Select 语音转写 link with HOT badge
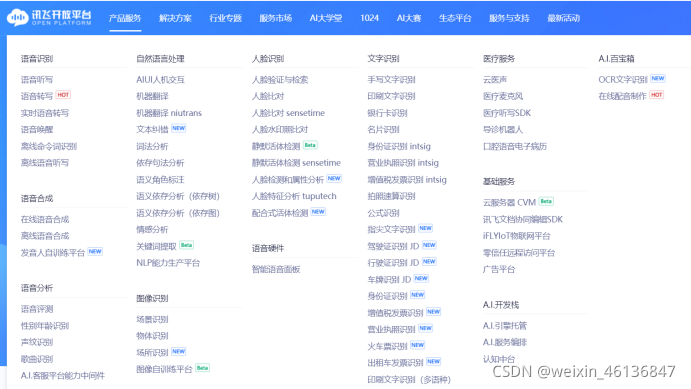Viewport: 691px width, 389px height. [x=37, y=96]
